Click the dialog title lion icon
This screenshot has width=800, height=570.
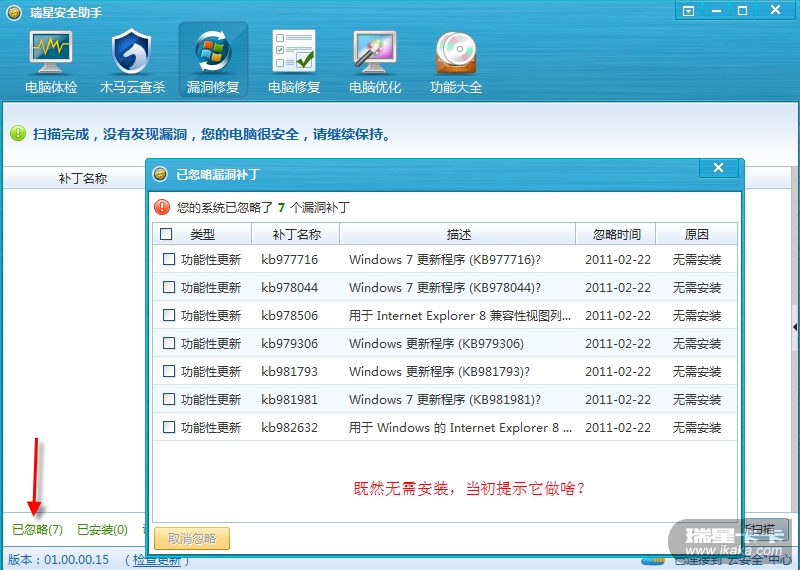coord(160,174)
